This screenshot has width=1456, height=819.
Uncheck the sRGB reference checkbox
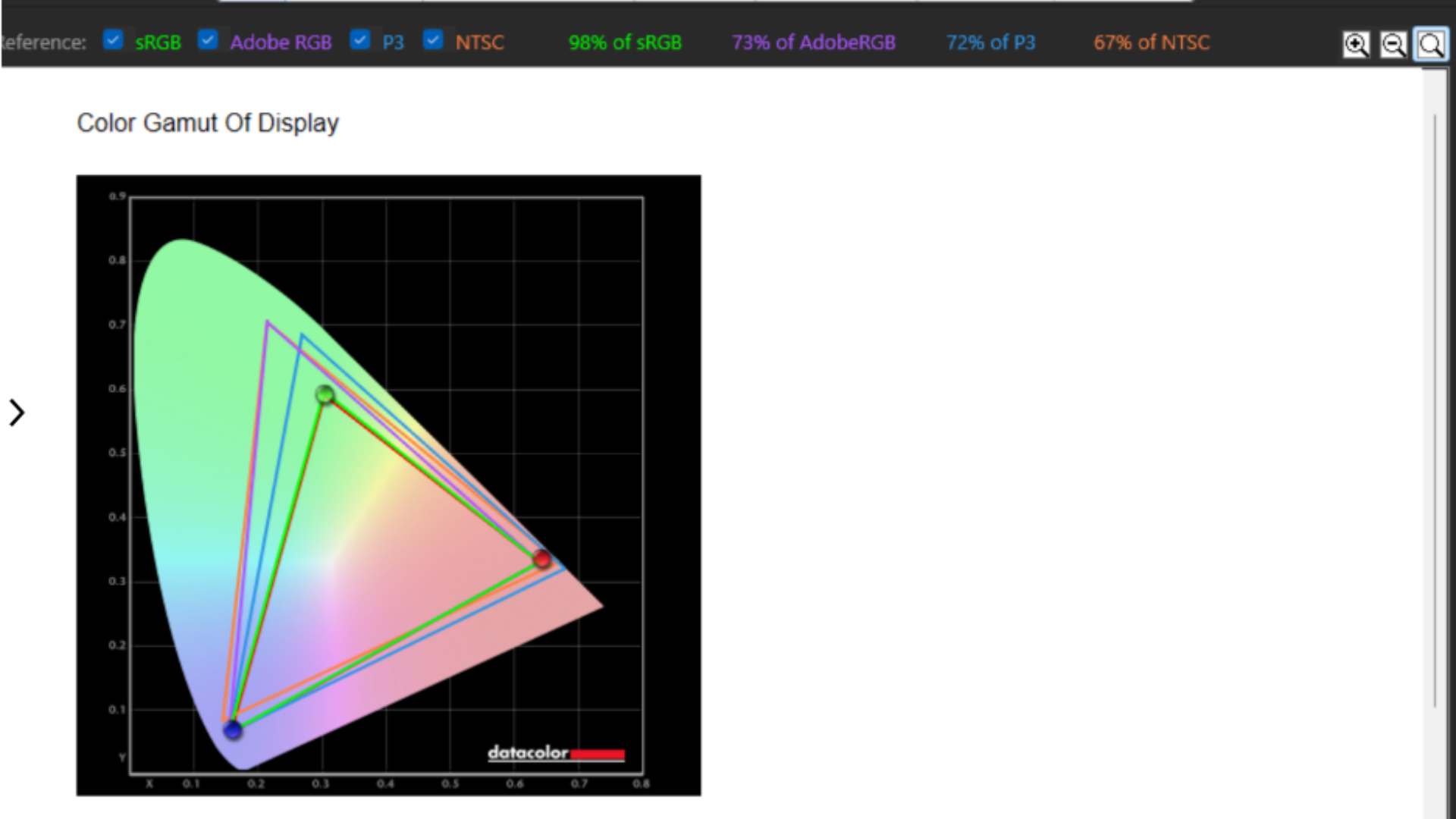(113, 39)
